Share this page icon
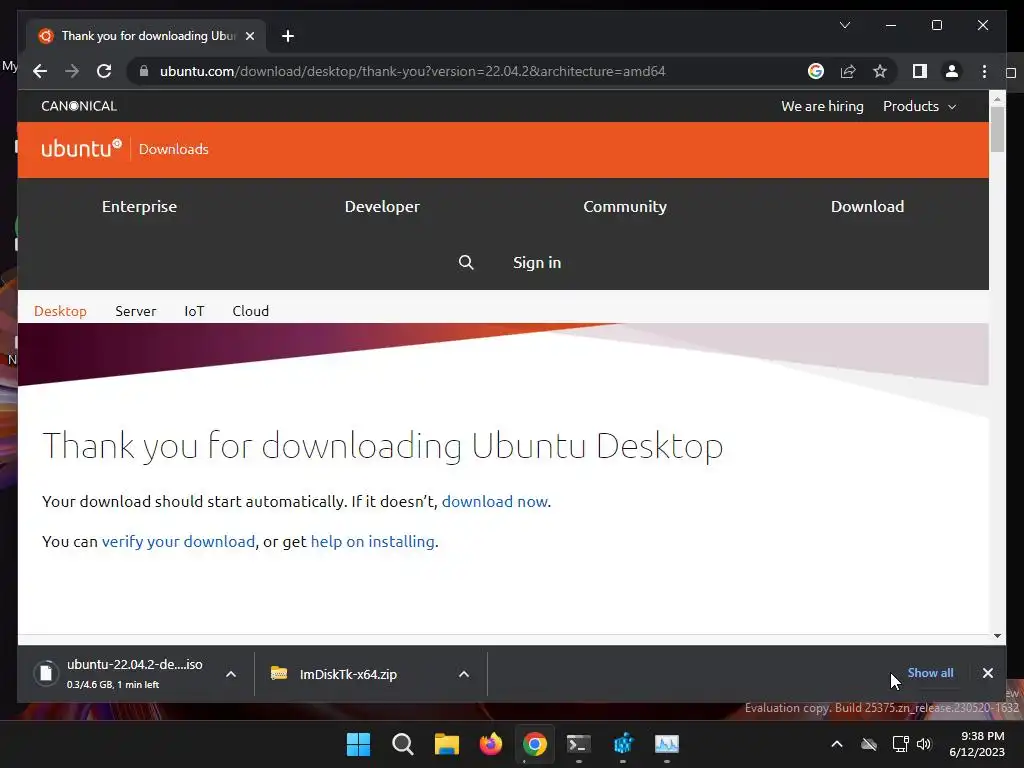Image resolution: width=1024 pixels, height=768 pixels. click(x=848, y=71)
